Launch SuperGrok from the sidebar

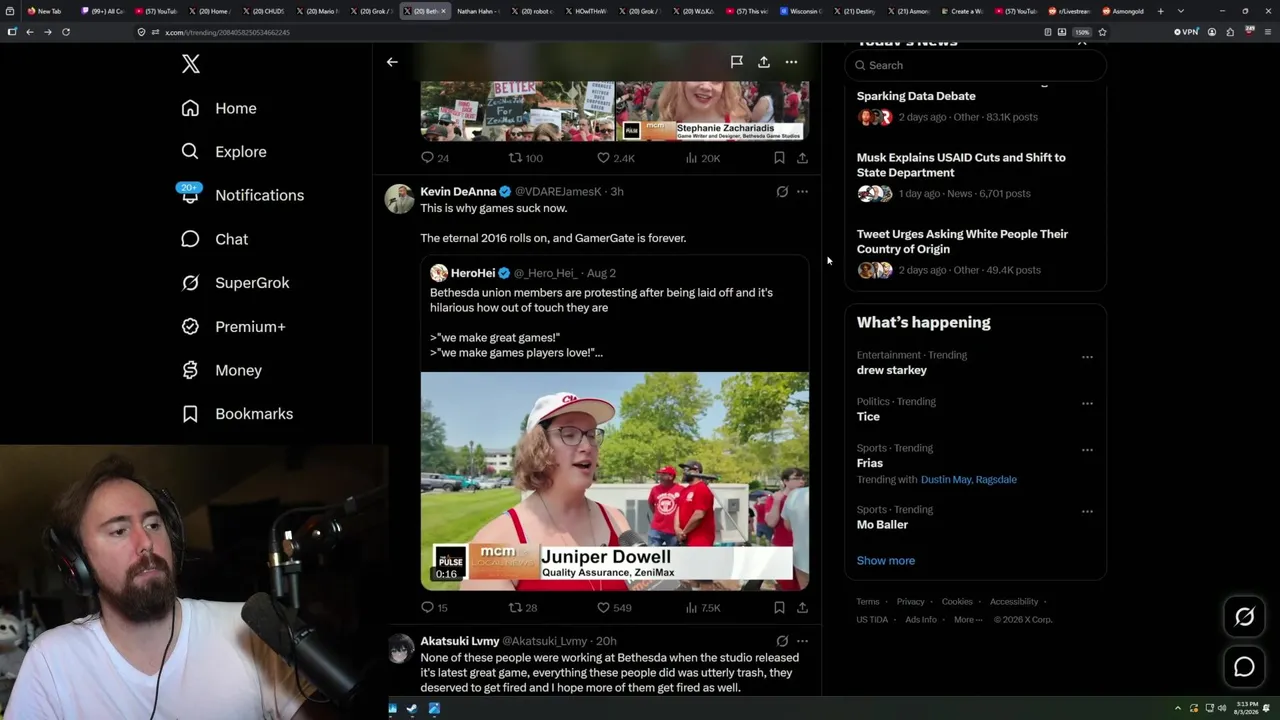[235, 283]
